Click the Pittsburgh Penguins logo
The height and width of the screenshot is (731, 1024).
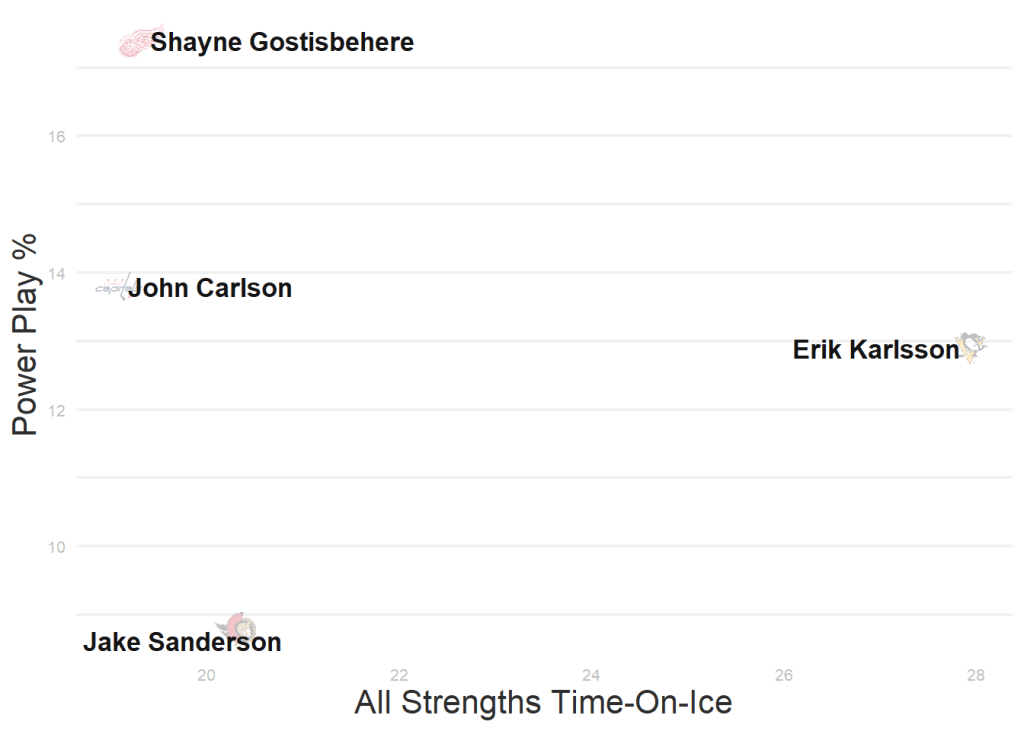tap(971, 348)
